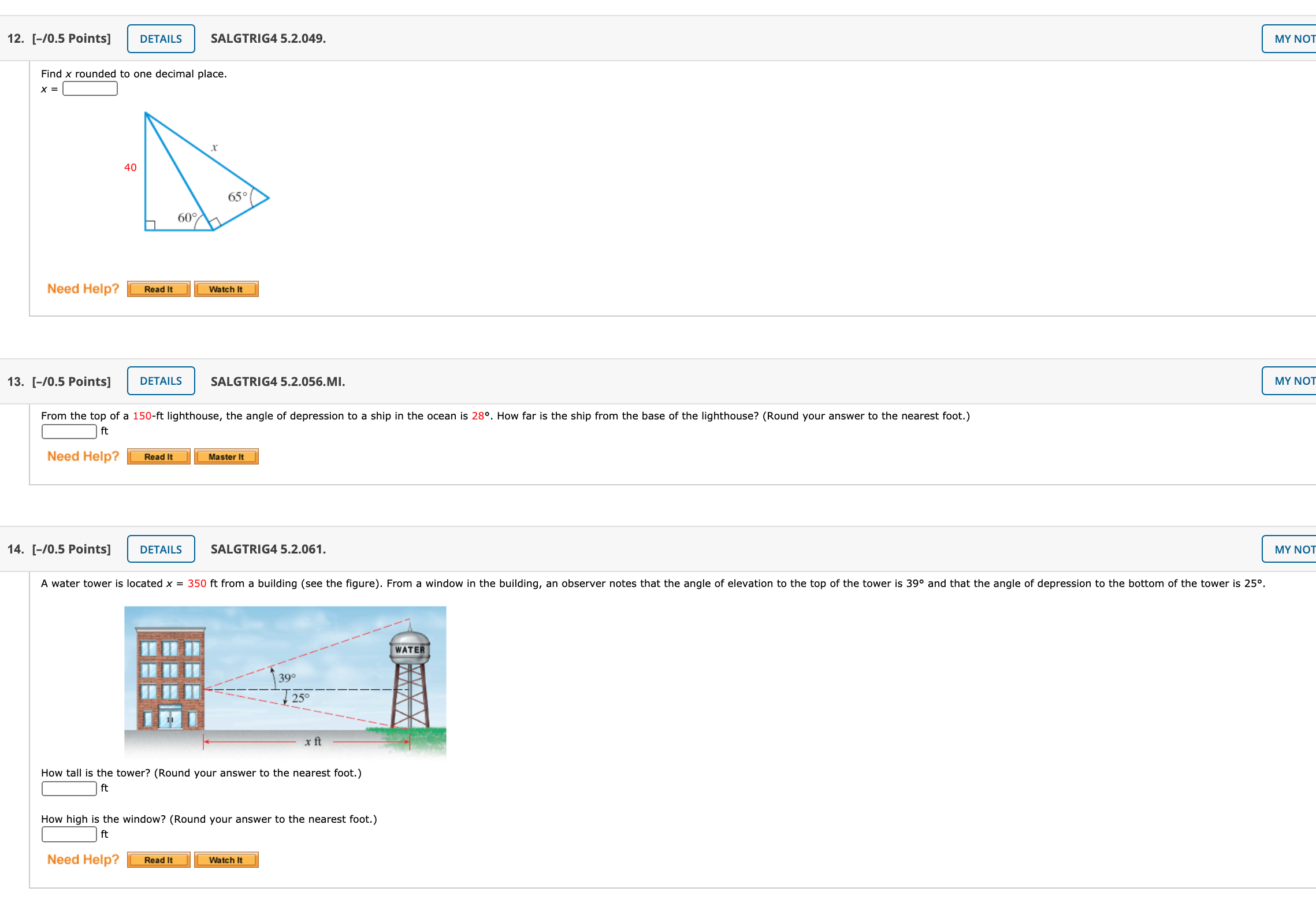Open MY NOTES for question 14
This screenshot has height=899, width=1316.
point(1293,549)
